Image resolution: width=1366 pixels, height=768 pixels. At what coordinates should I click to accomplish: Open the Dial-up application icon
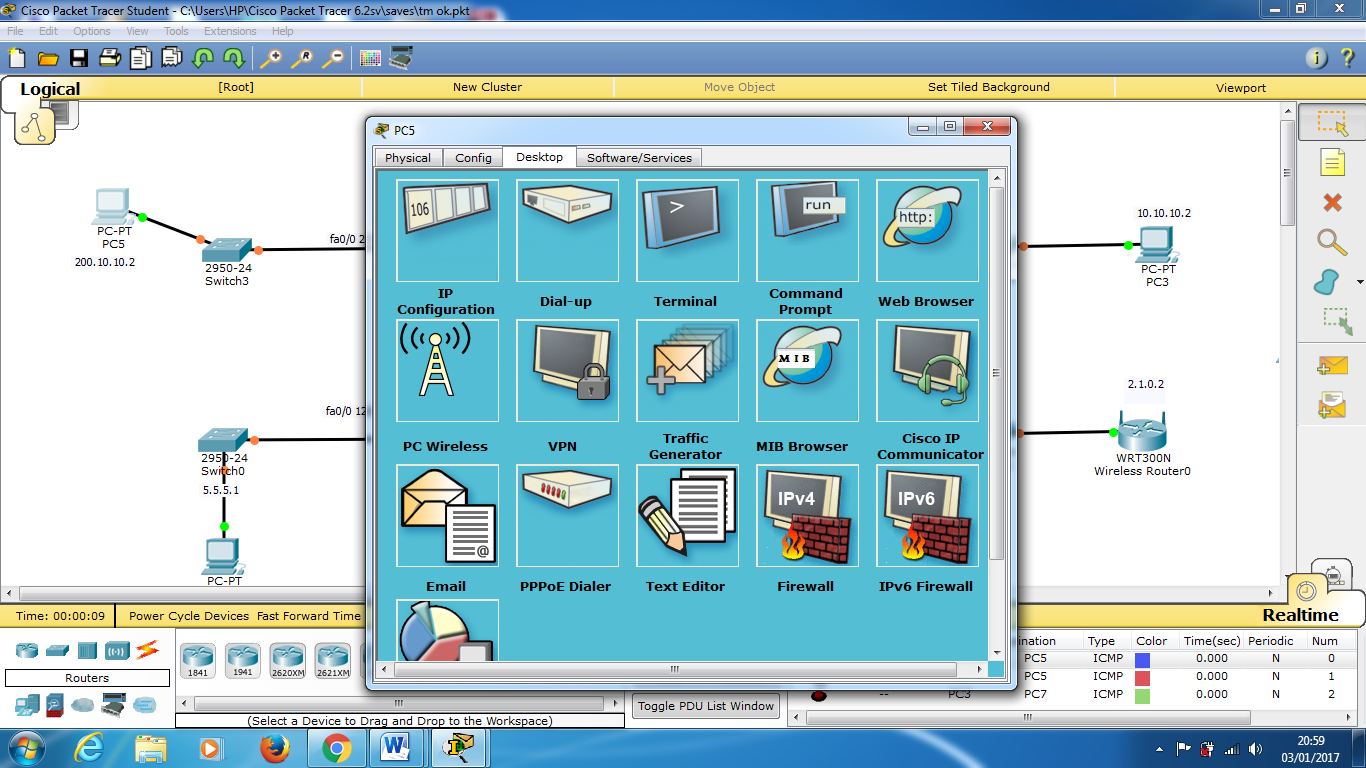567,231
